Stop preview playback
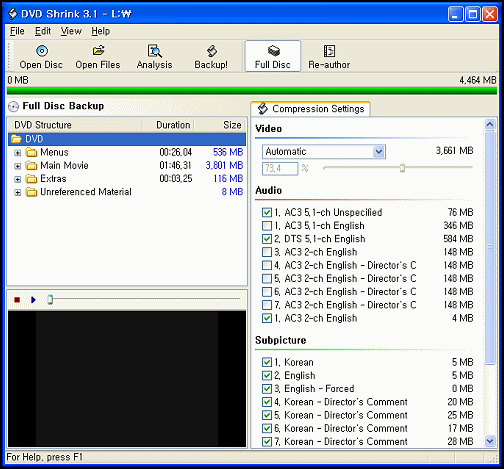The image size is (504, 469). (17, 300)
